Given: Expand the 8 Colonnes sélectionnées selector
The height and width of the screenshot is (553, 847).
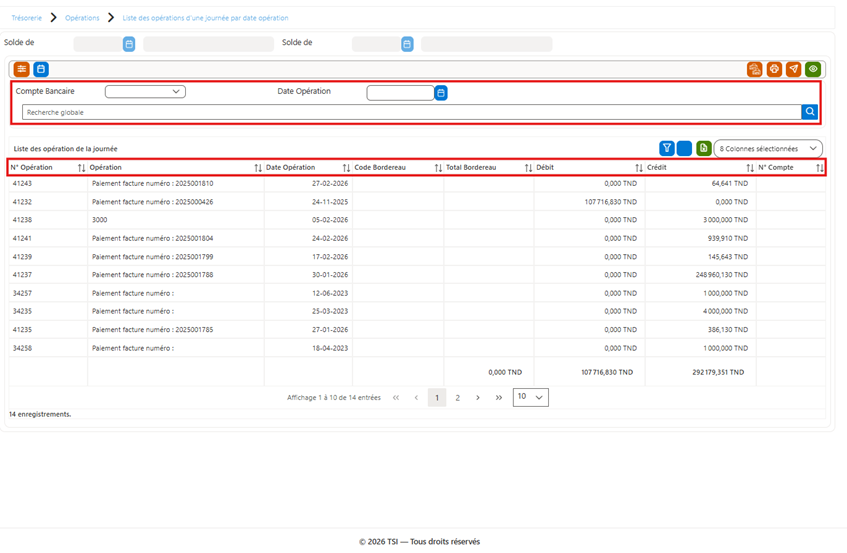Looking at the screenshot, I should (x=768, y=149).
